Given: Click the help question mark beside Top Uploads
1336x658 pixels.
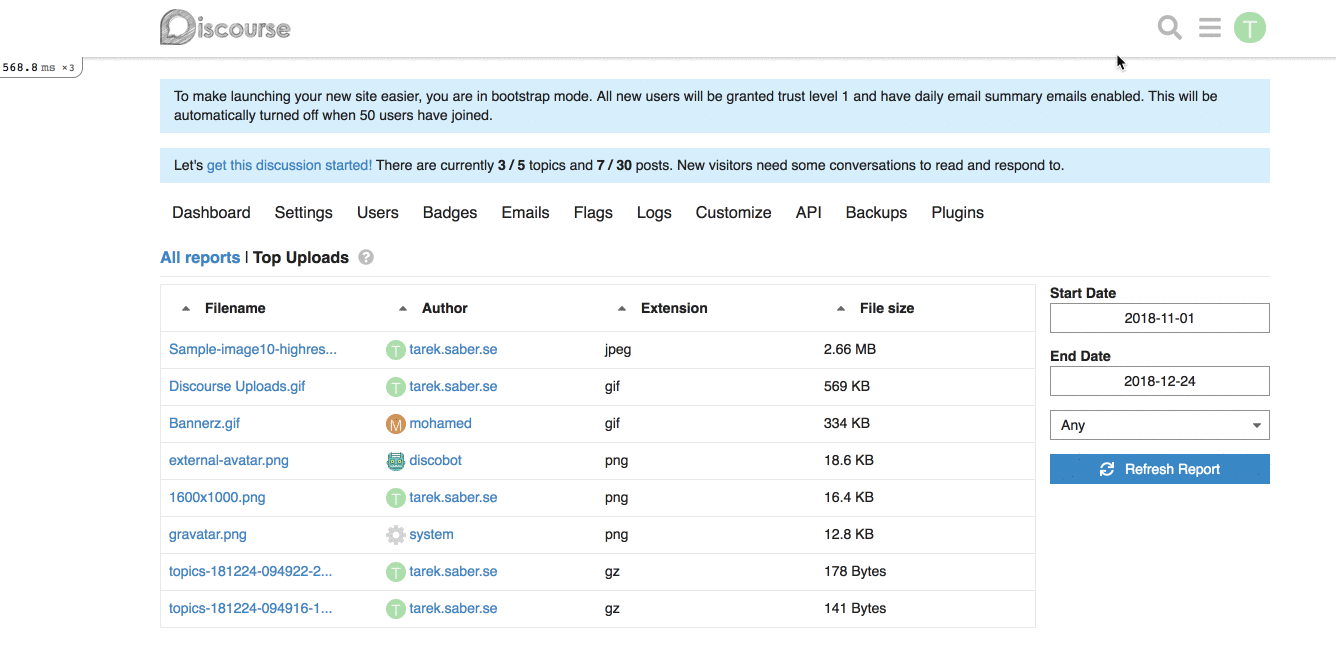Looking at the screenshot, I should click(366, 257).
